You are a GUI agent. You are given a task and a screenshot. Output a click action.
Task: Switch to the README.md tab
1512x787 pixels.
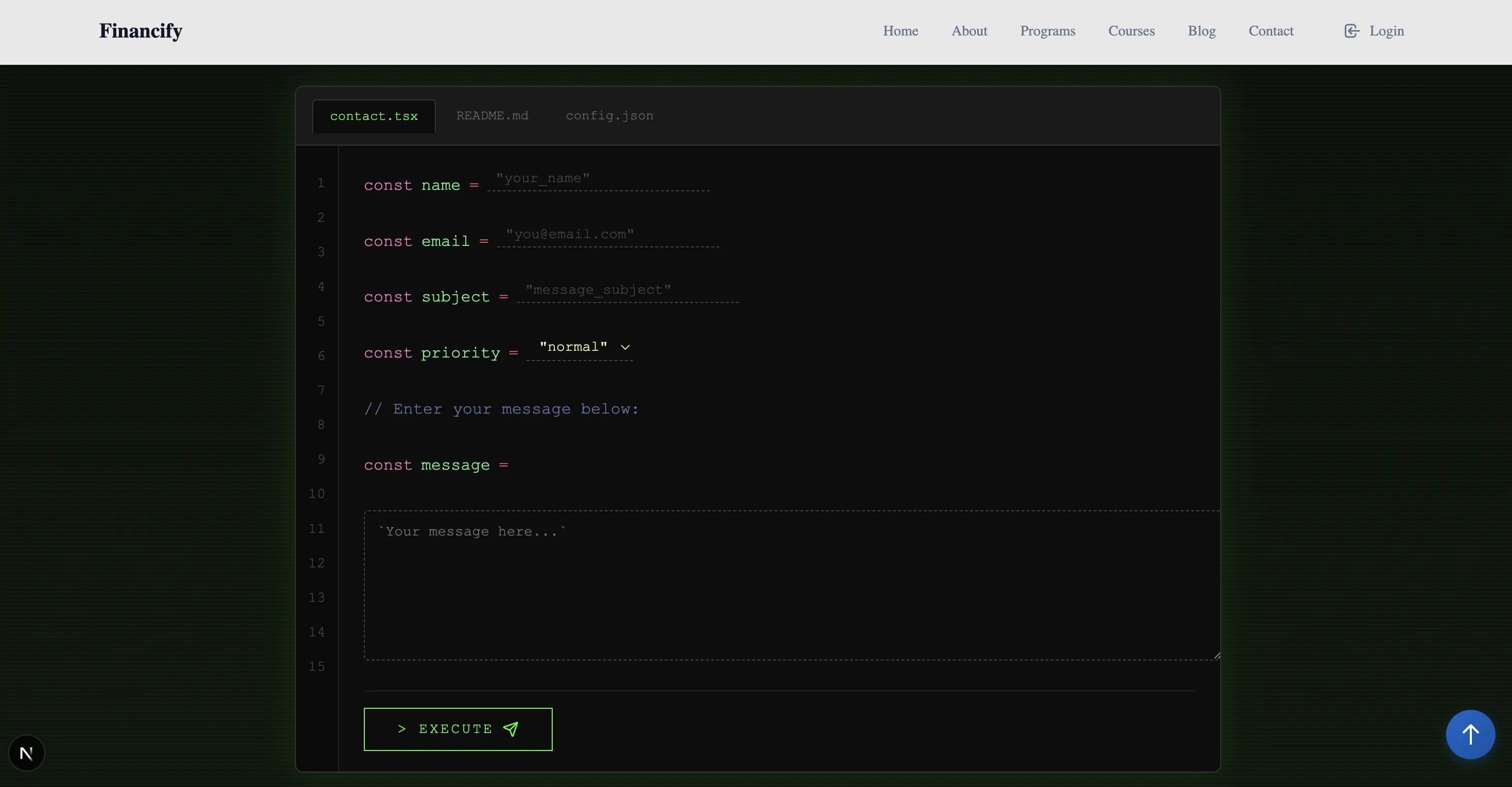(x=492, y=116)
